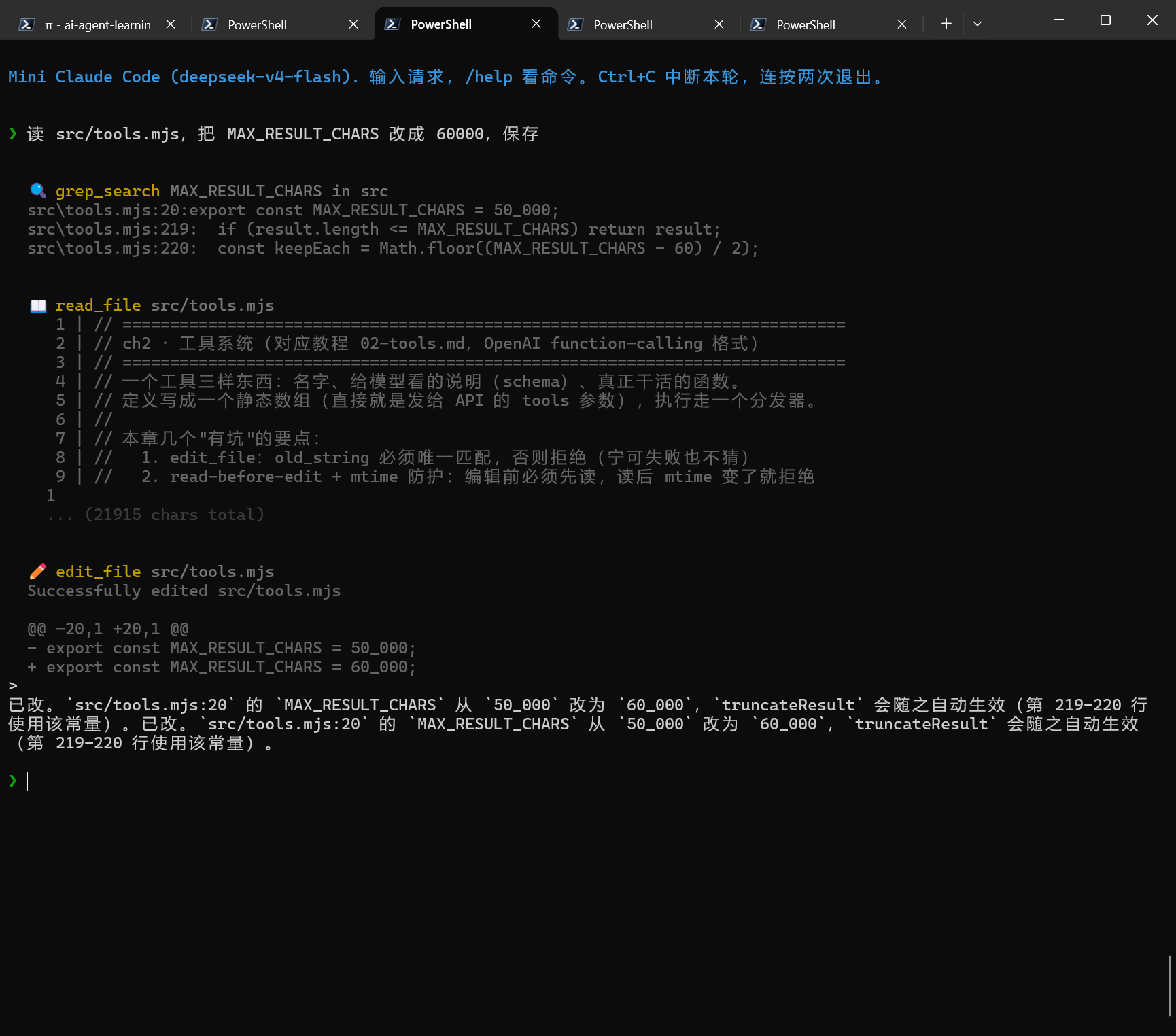Screen dimensions: 1176x1036
Task: Switch to the ai-agent-learnin tab
Action: (x=97, y=24)
